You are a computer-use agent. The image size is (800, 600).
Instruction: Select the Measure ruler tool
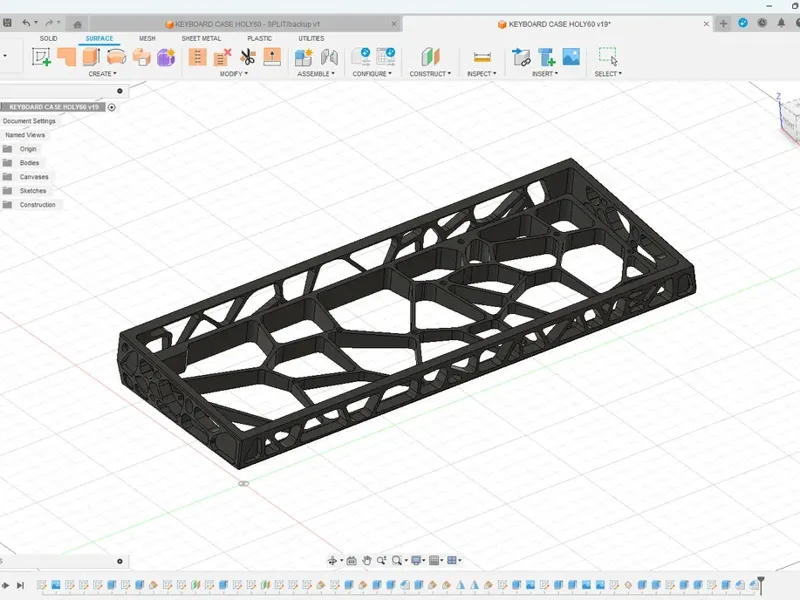(x=482, y=57)
